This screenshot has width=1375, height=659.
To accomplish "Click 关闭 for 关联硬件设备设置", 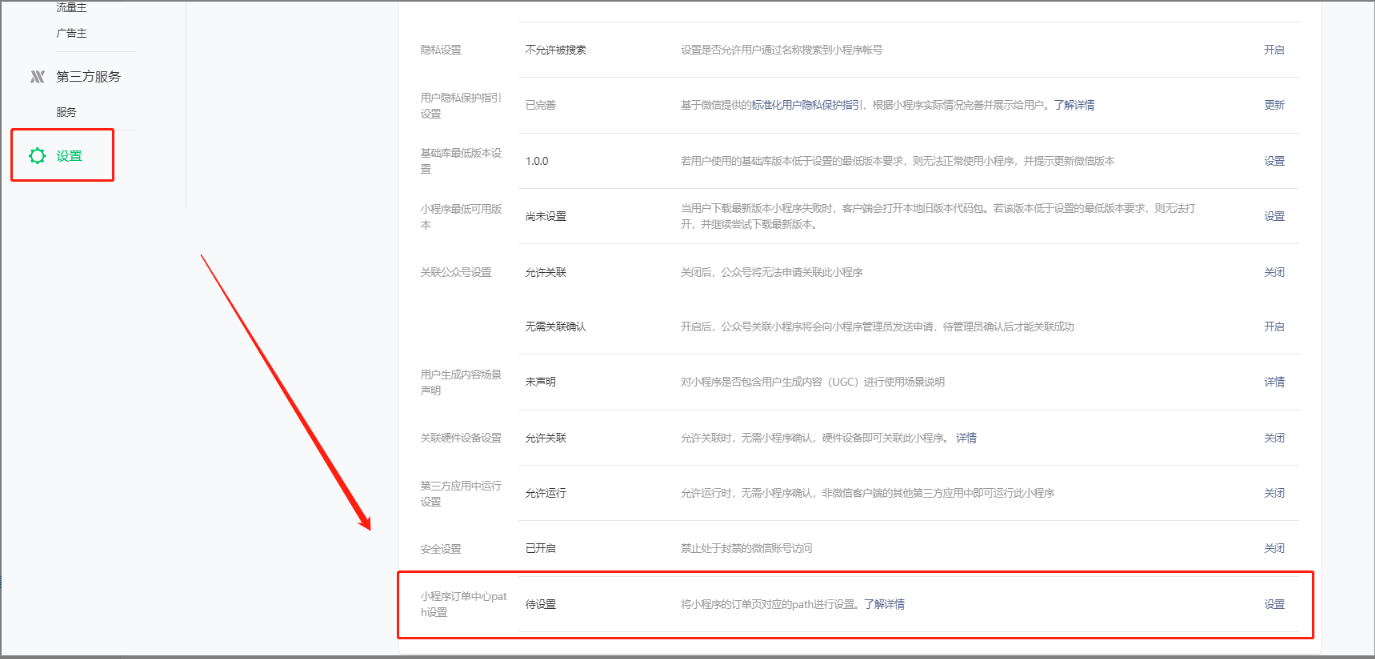I will (1274, 438).
